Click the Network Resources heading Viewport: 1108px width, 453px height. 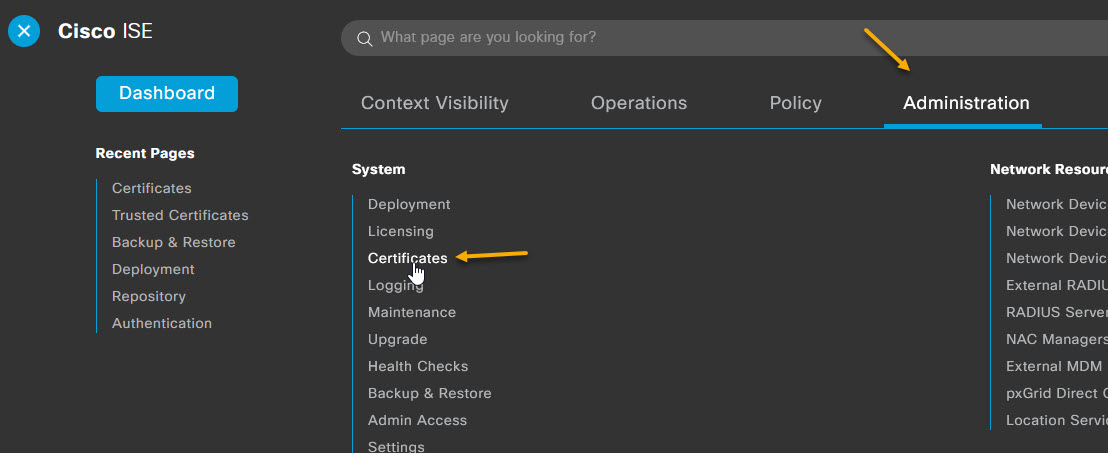click(1049, 170)
